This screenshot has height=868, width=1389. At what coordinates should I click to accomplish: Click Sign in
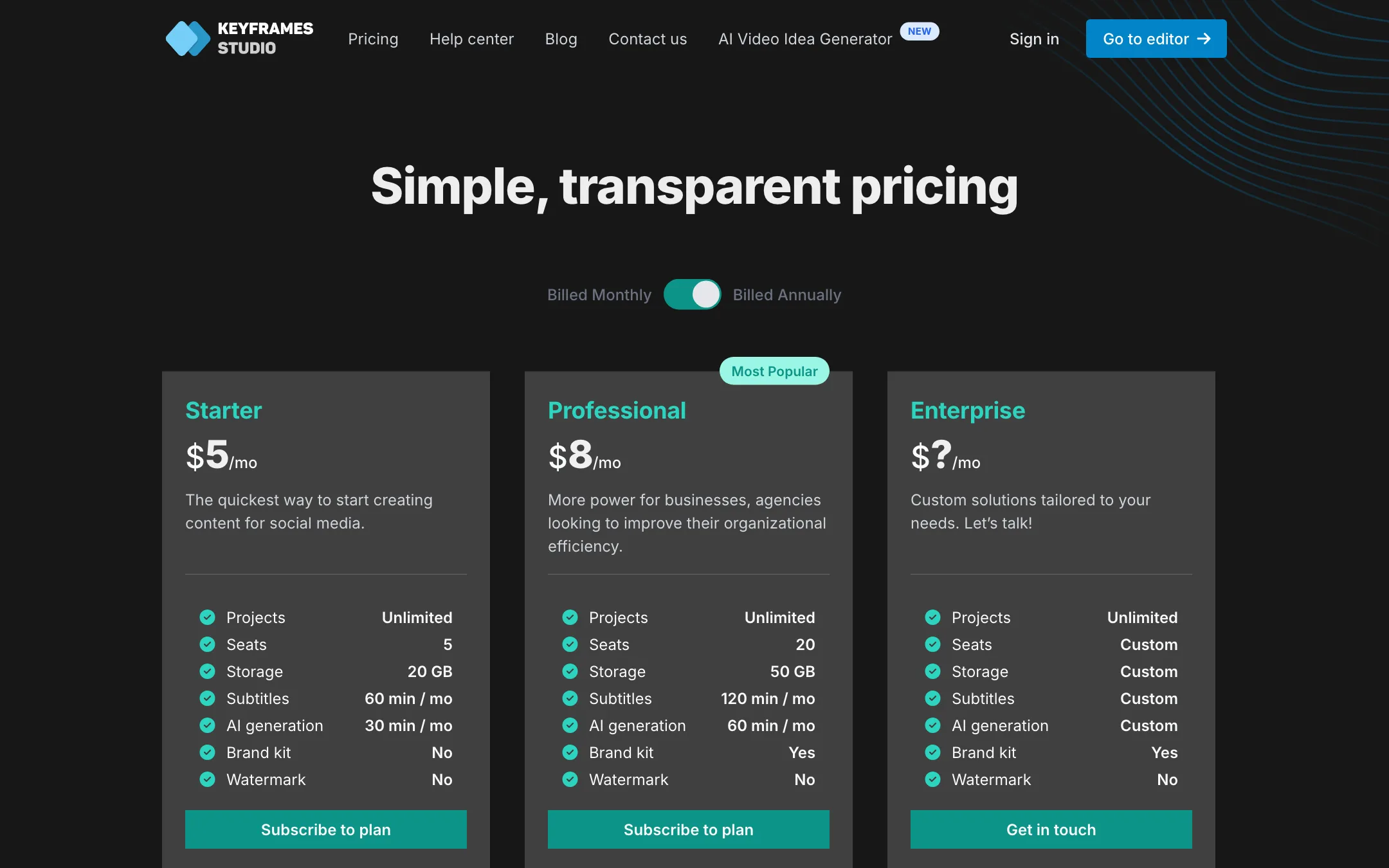(1034, 39)
